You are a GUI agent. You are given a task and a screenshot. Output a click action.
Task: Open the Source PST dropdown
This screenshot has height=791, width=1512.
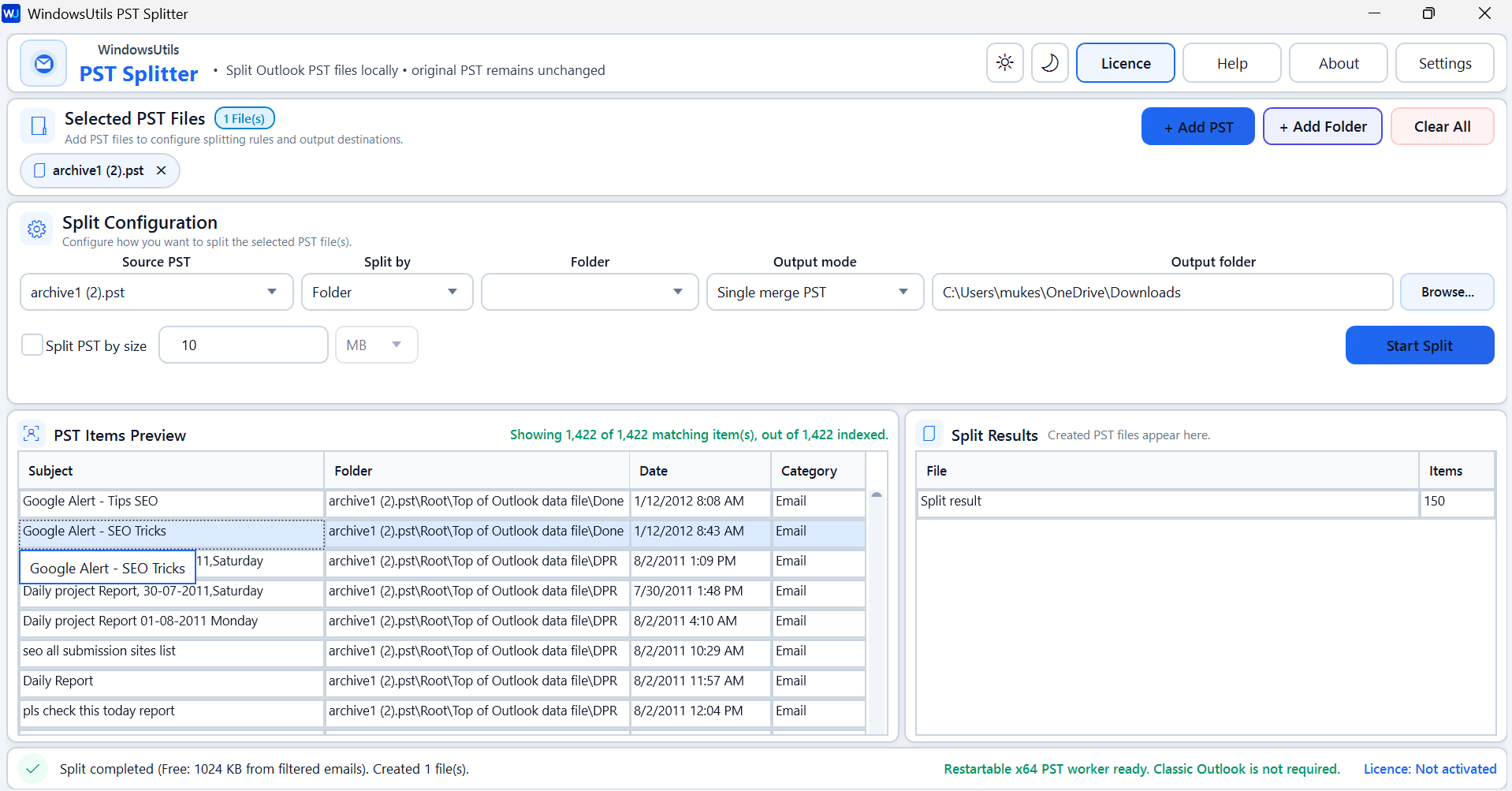(156, 292)
